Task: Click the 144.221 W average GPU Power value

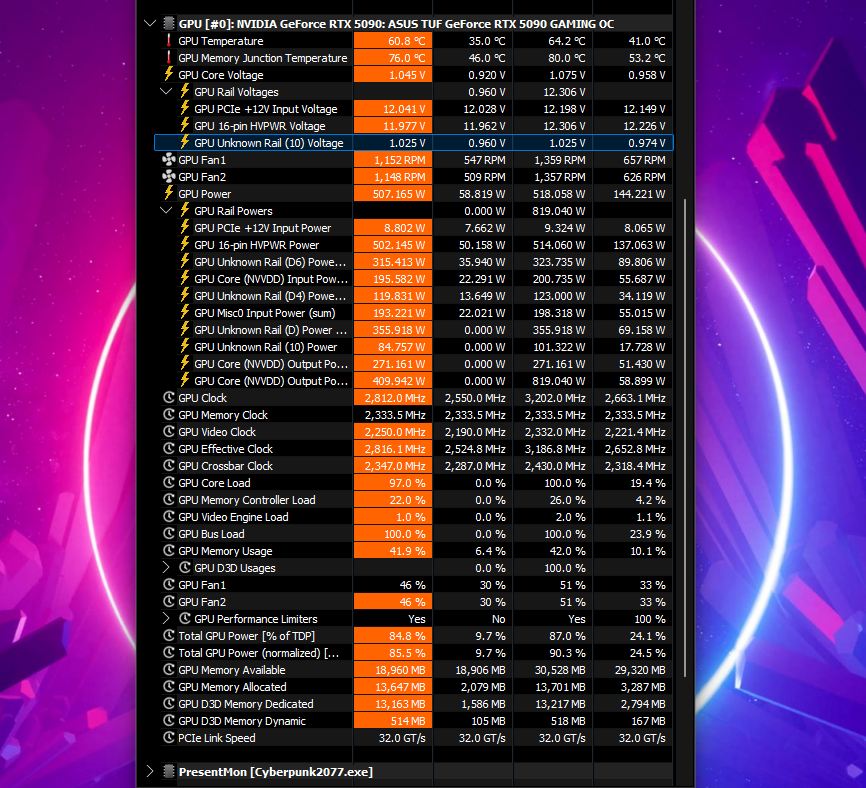Action: (639, 194)
